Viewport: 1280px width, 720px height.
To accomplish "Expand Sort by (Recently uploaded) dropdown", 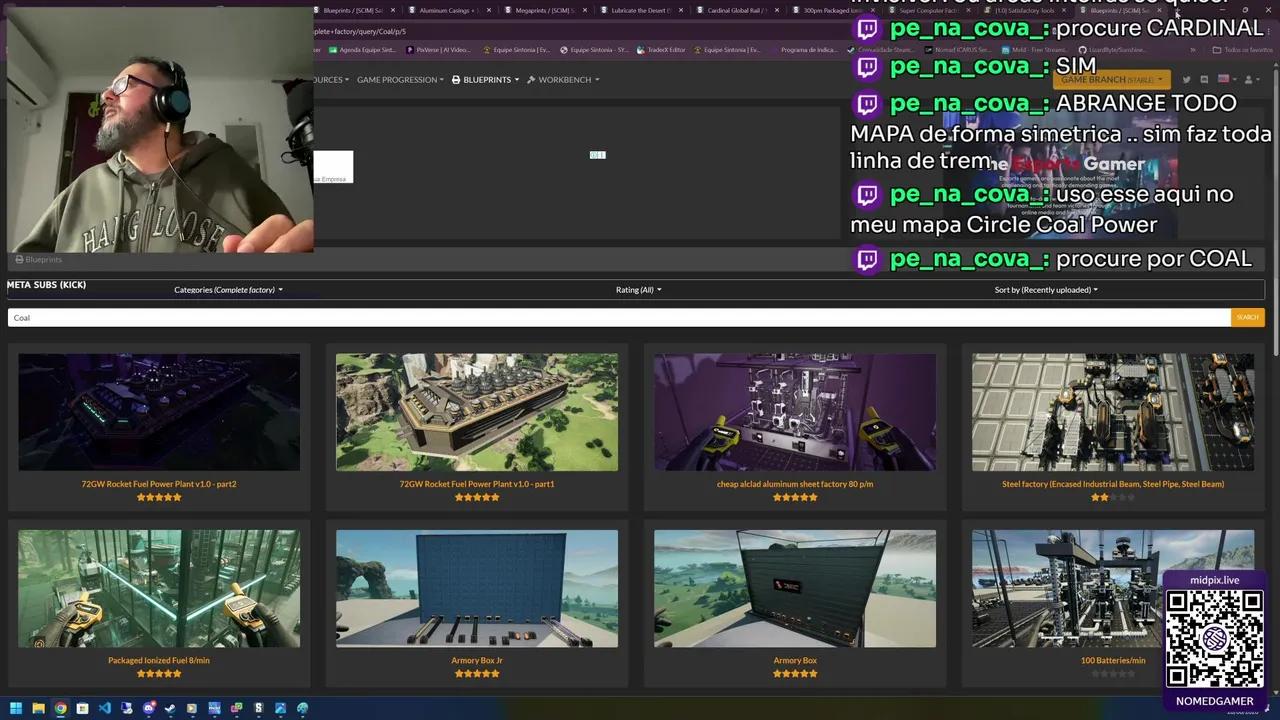I will (1046, 290).
